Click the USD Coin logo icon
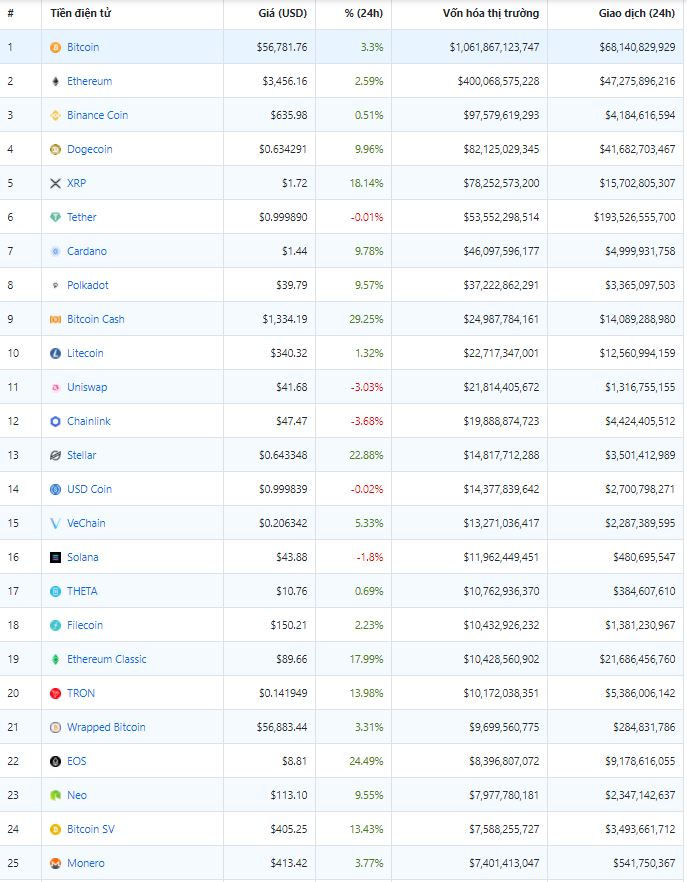Screen dimensions: 687x882 tap(55, 489)
